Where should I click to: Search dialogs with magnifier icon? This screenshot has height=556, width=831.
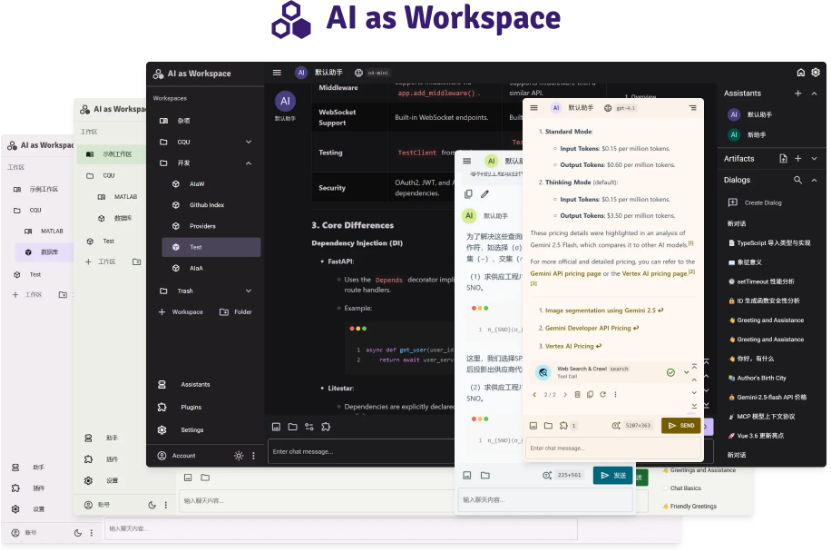(798, 180)
